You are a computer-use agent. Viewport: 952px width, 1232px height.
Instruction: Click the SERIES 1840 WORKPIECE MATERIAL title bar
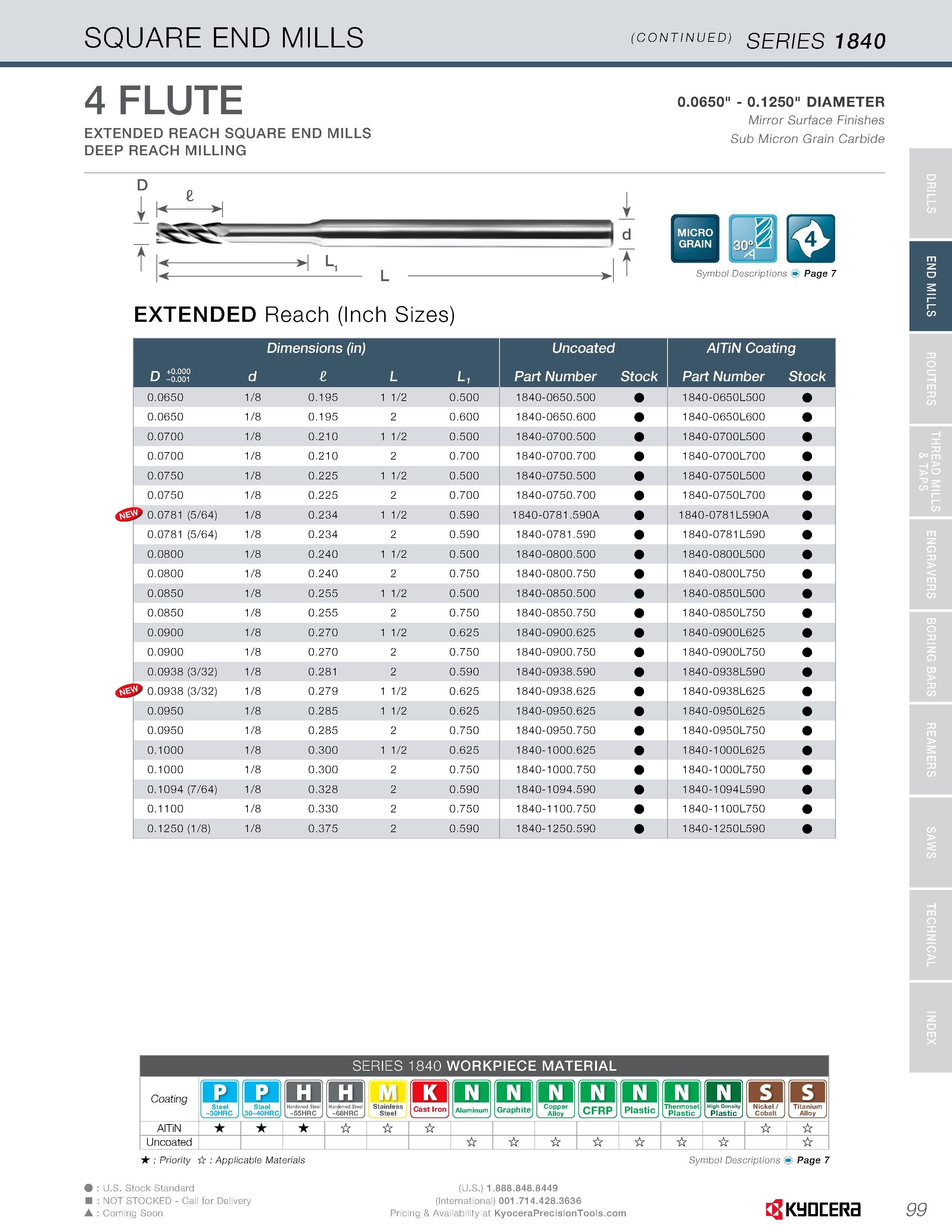click(485, 1065)
